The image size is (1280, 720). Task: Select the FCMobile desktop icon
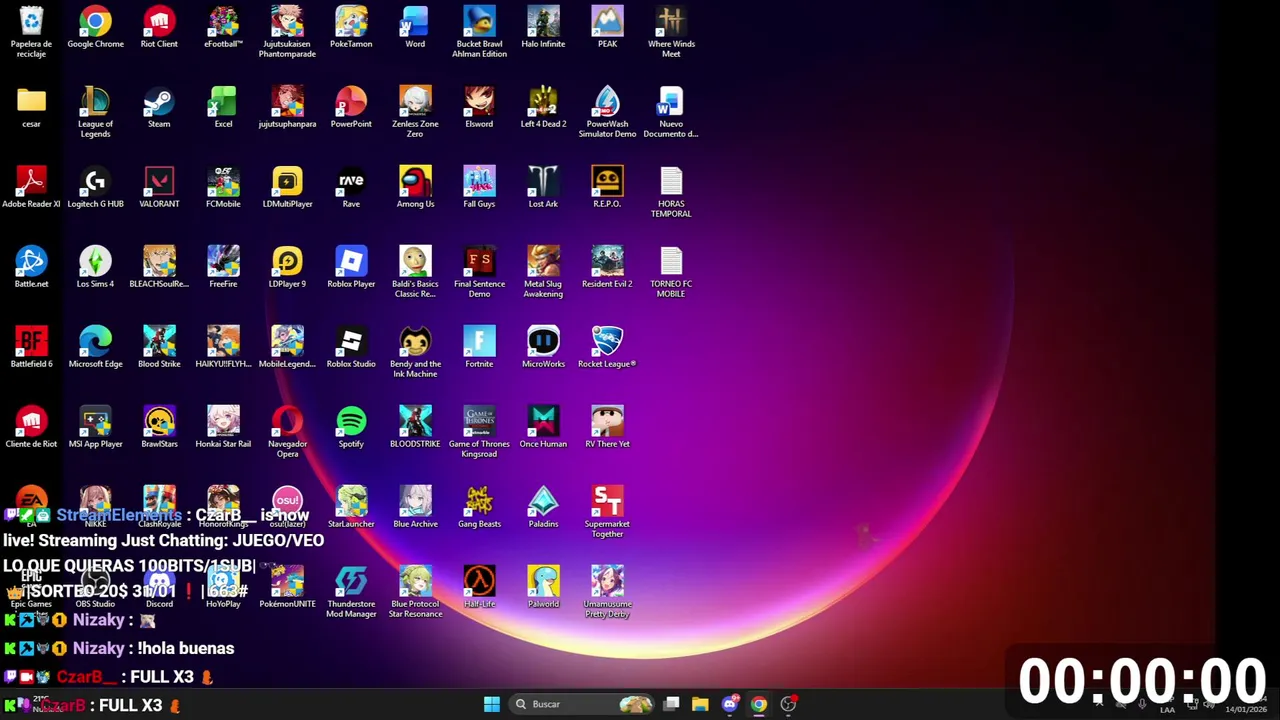click(x=223, y=187)
